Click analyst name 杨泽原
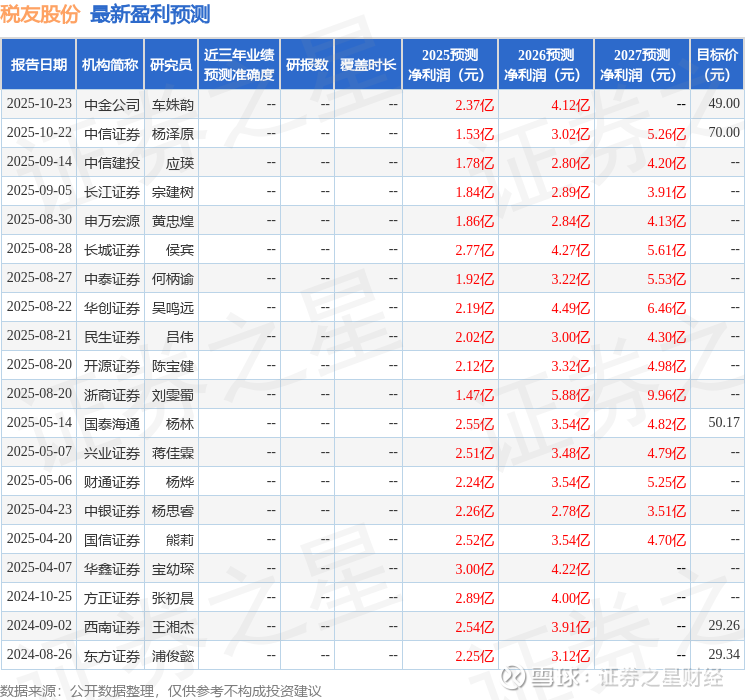Image resolution: width=745 pixels, height=700 pixels. pyautogui.click(x=173, y=134)
